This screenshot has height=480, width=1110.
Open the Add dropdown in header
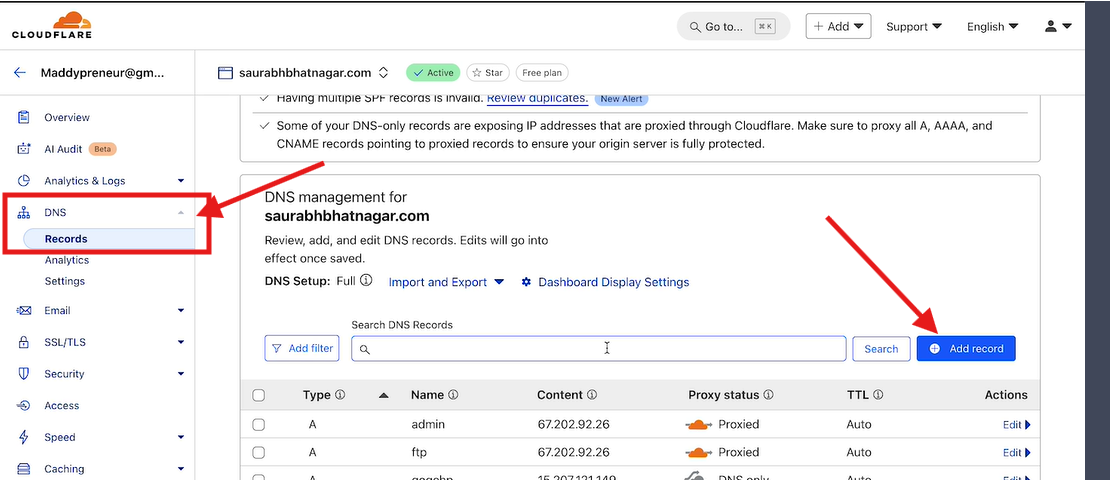838,26
